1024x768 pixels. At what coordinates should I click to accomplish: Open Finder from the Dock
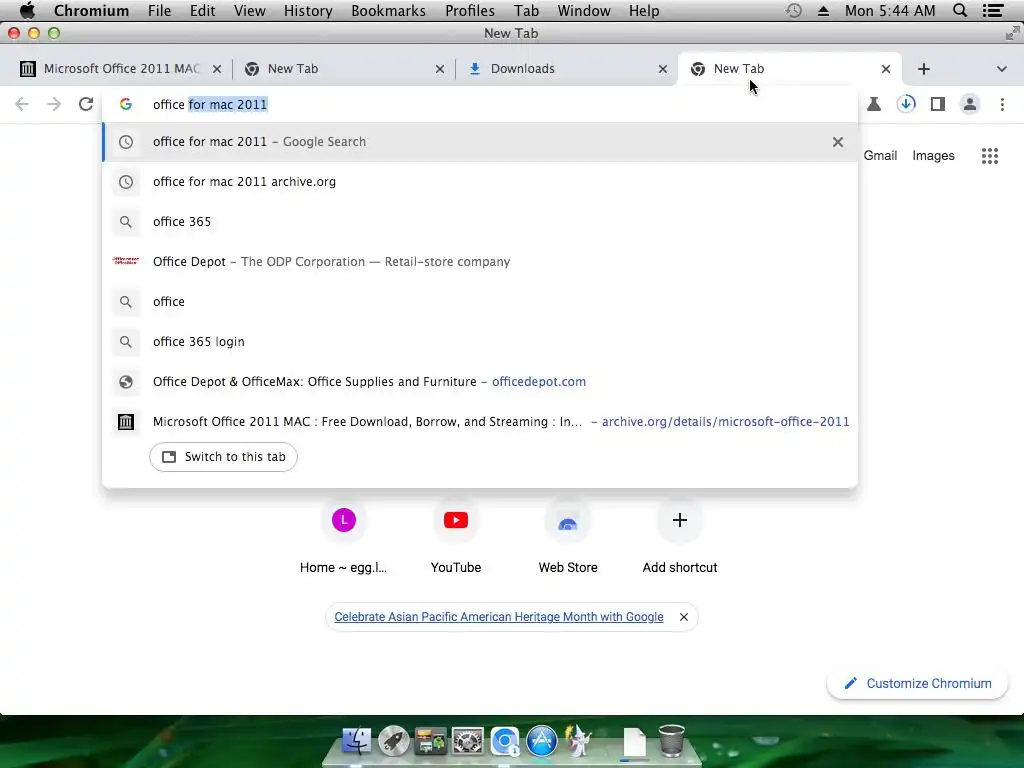(x=357, y=741)
